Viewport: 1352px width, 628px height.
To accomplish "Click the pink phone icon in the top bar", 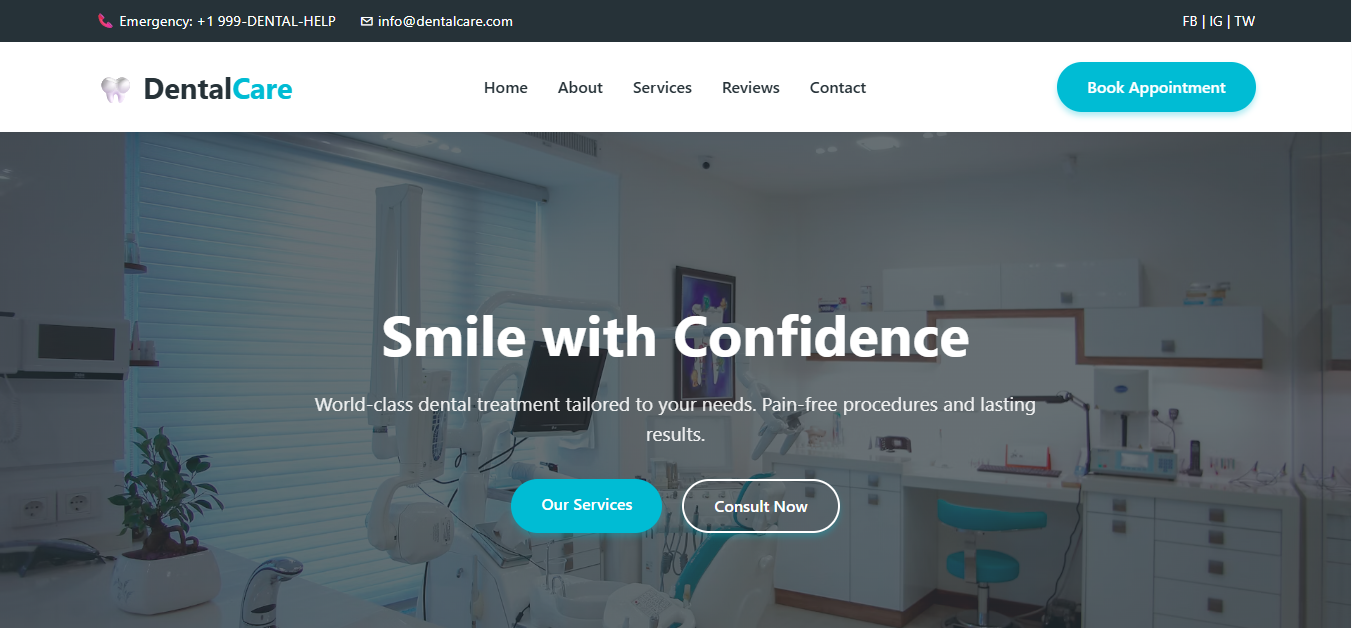I will tap(105, 21).
